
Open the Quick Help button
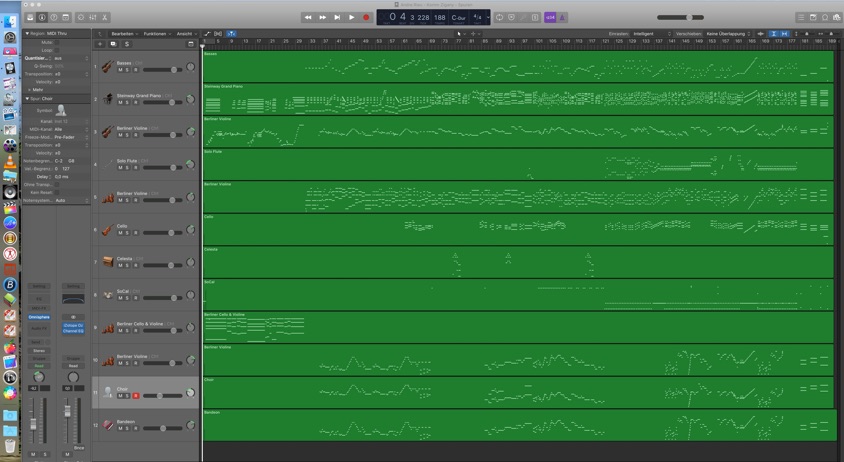54,17
